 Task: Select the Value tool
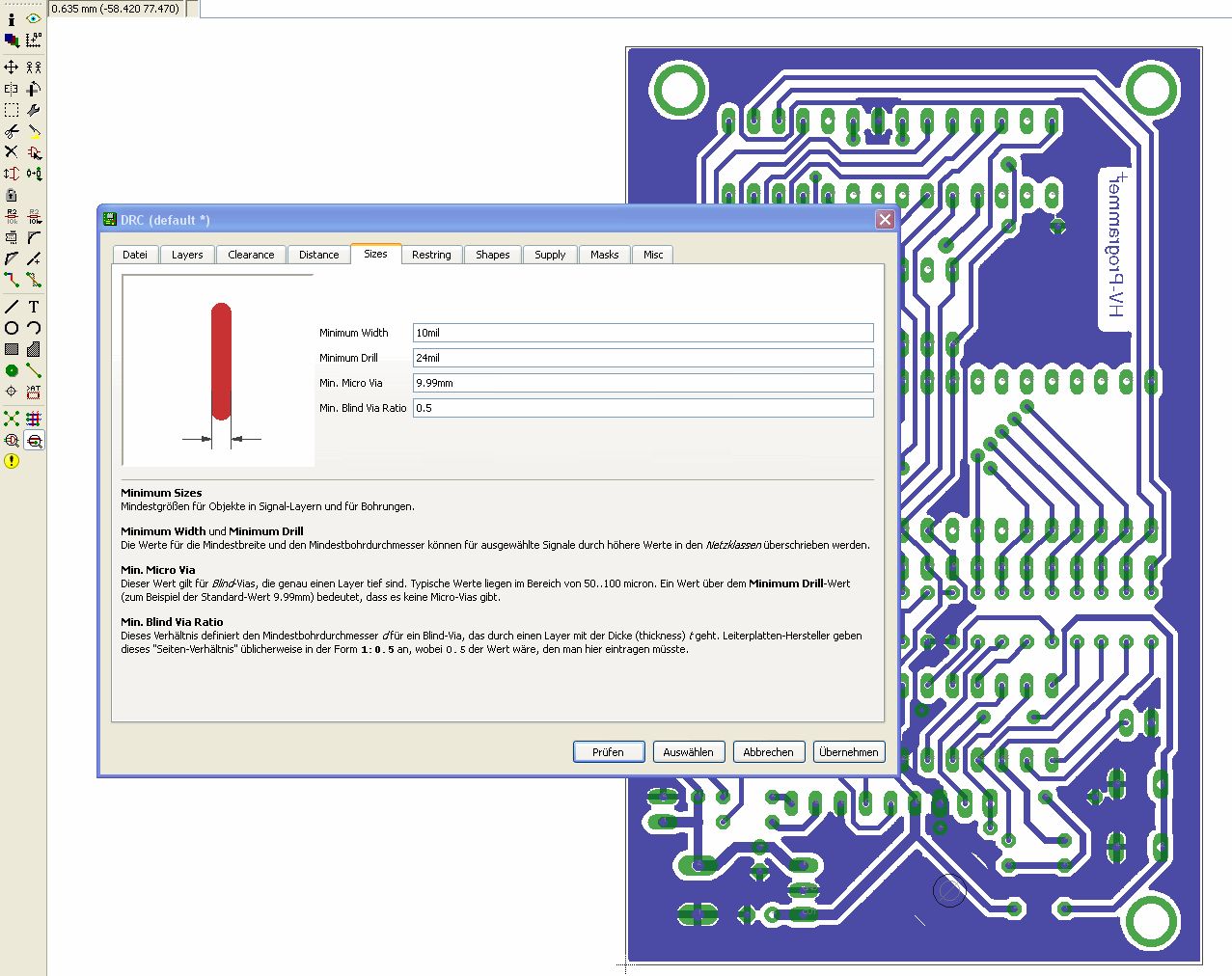34,216
